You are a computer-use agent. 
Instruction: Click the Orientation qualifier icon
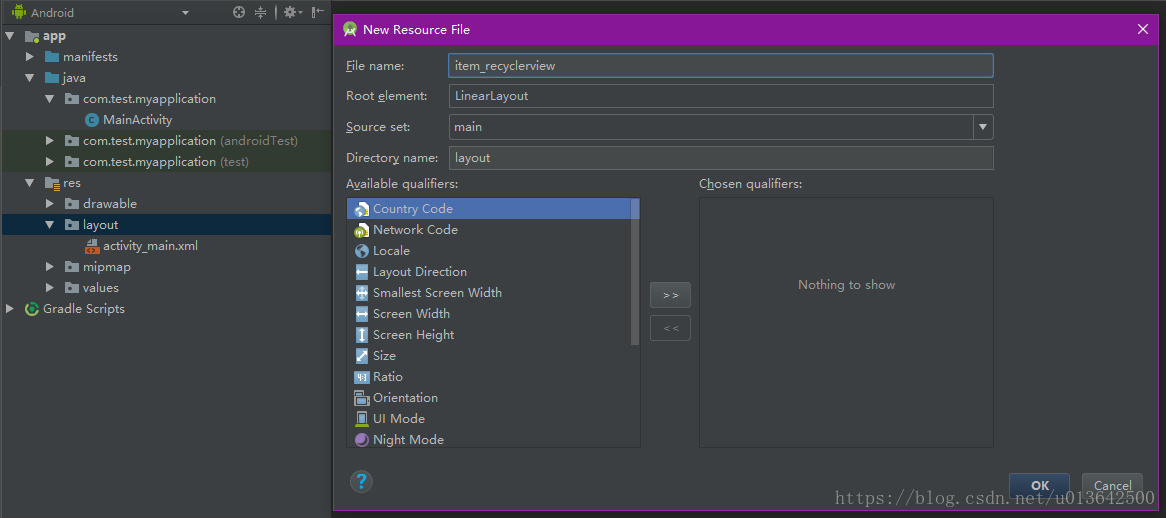pyautogui.click(x=361, y=398)
